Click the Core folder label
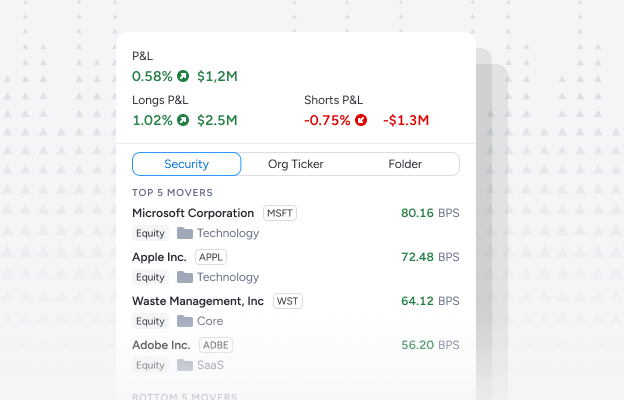 point(210,321)
